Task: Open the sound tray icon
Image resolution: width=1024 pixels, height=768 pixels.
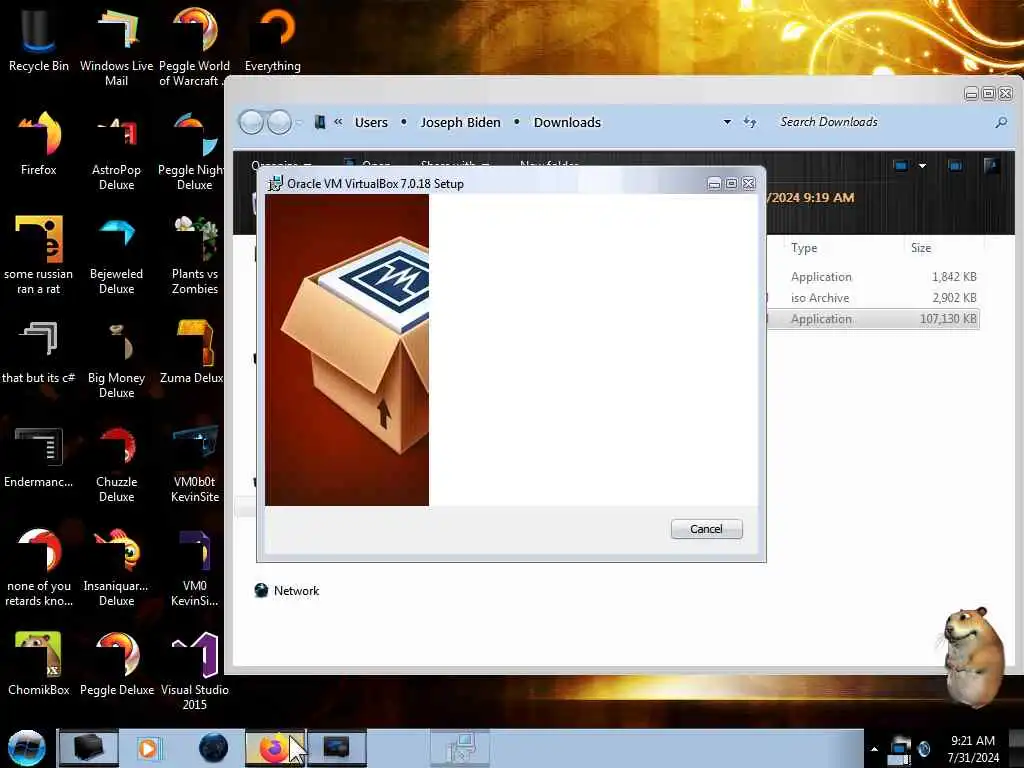Action: (x=924, y=748)
